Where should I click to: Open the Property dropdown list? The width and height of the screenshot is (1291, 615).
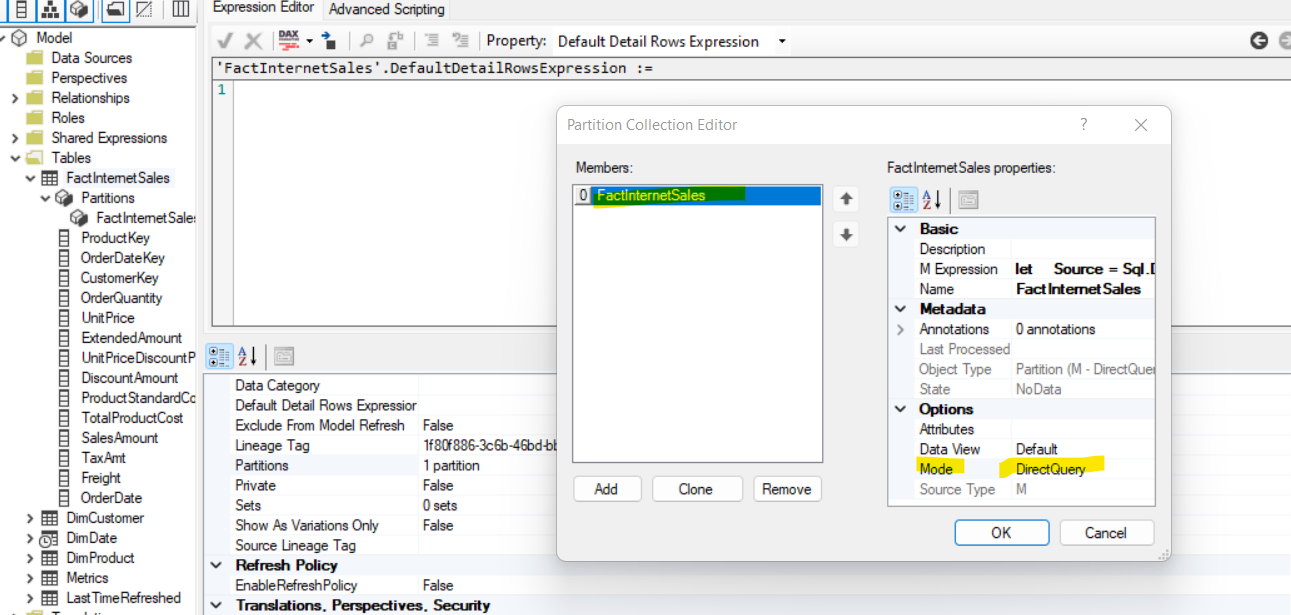pyautogui.click(x=782, y=41)
